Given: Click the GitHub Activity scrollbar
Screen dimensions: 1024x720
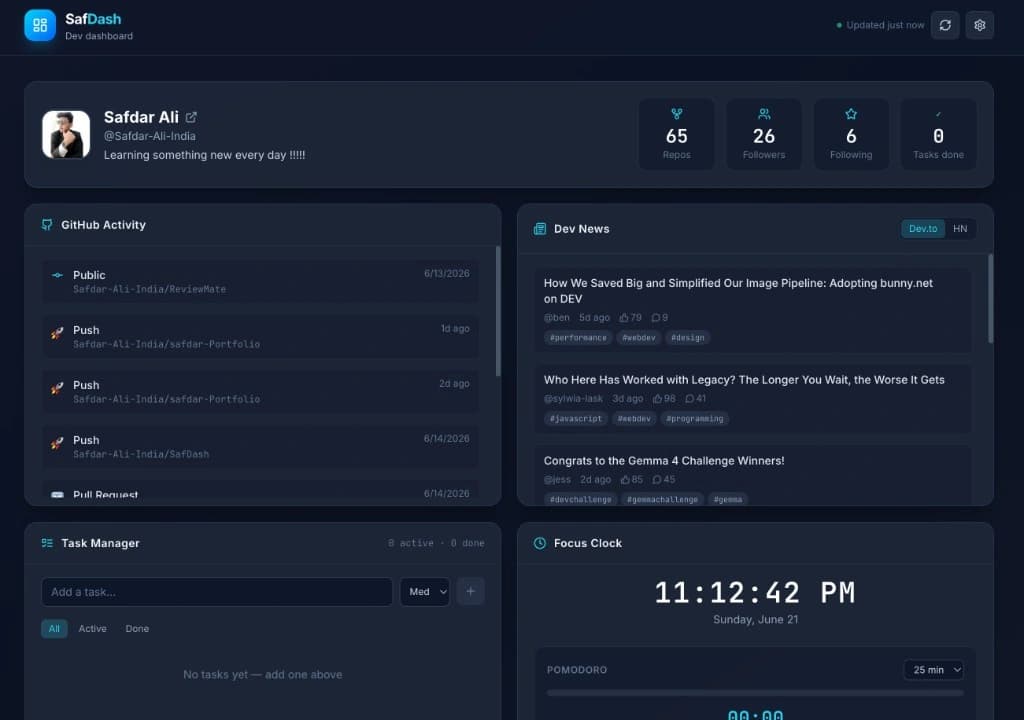Looking at the screenshot, I should pos(498,311).
